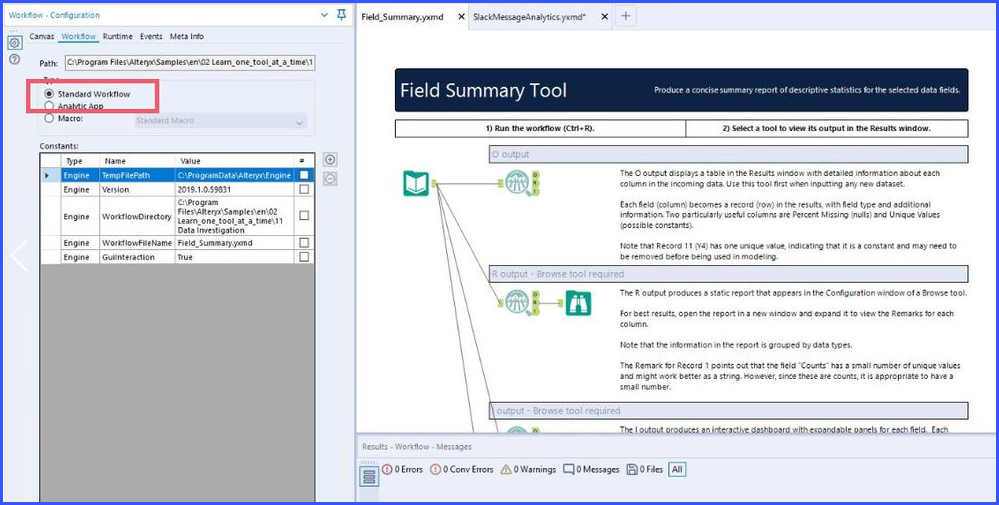
Task: Click 'Select a tool to view its output' box
Action: click(826, 128)
